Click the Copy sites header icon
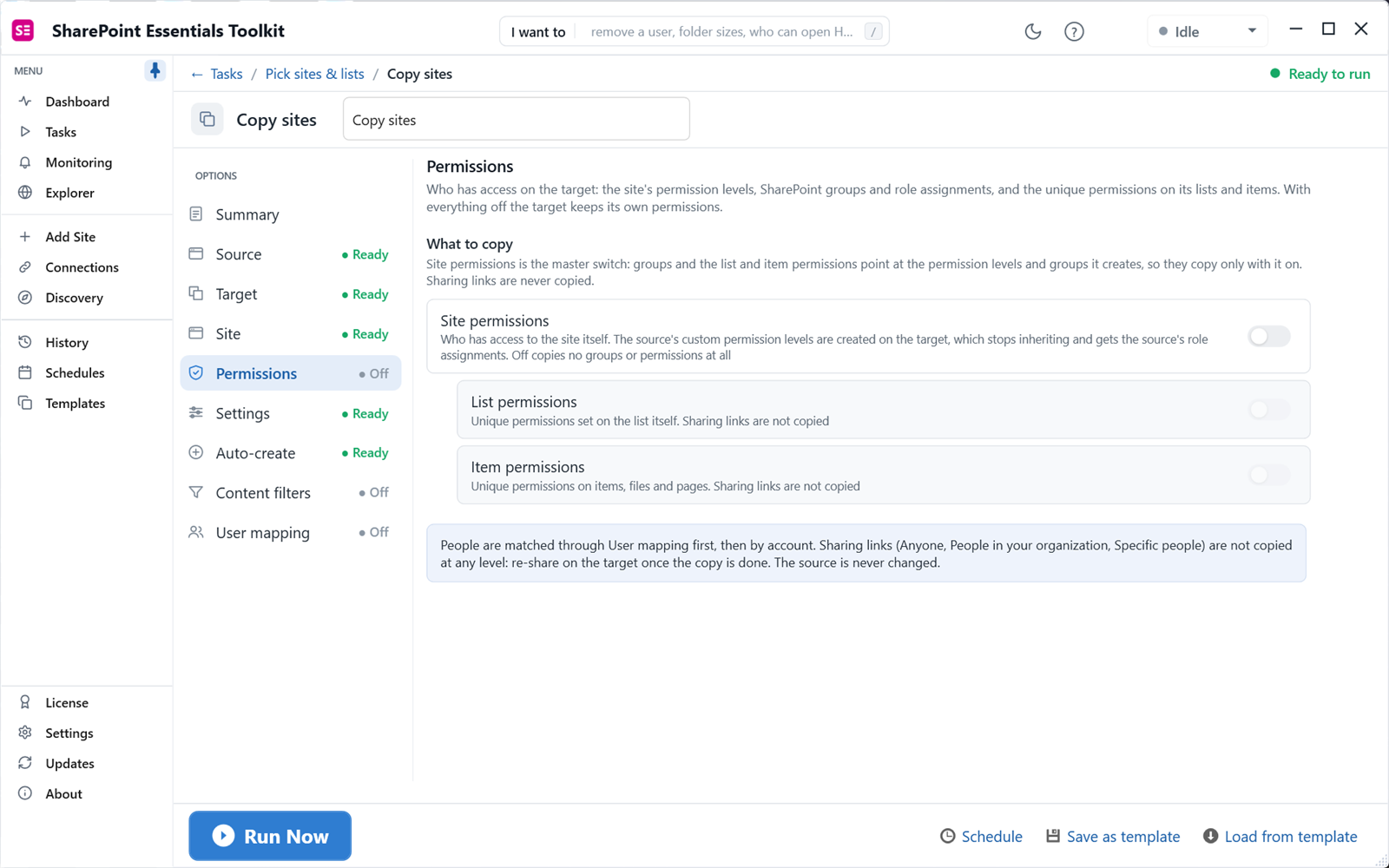This screenshot has height=868, width=1389. click(207, 119)
